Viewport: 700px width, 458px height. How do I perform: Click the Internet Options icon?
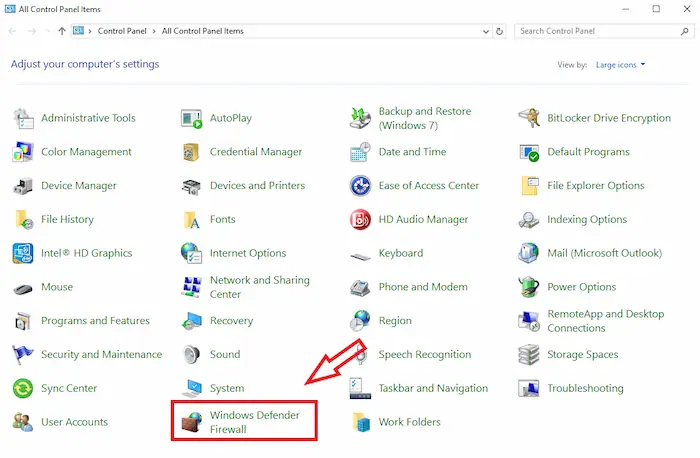[192, 253]
